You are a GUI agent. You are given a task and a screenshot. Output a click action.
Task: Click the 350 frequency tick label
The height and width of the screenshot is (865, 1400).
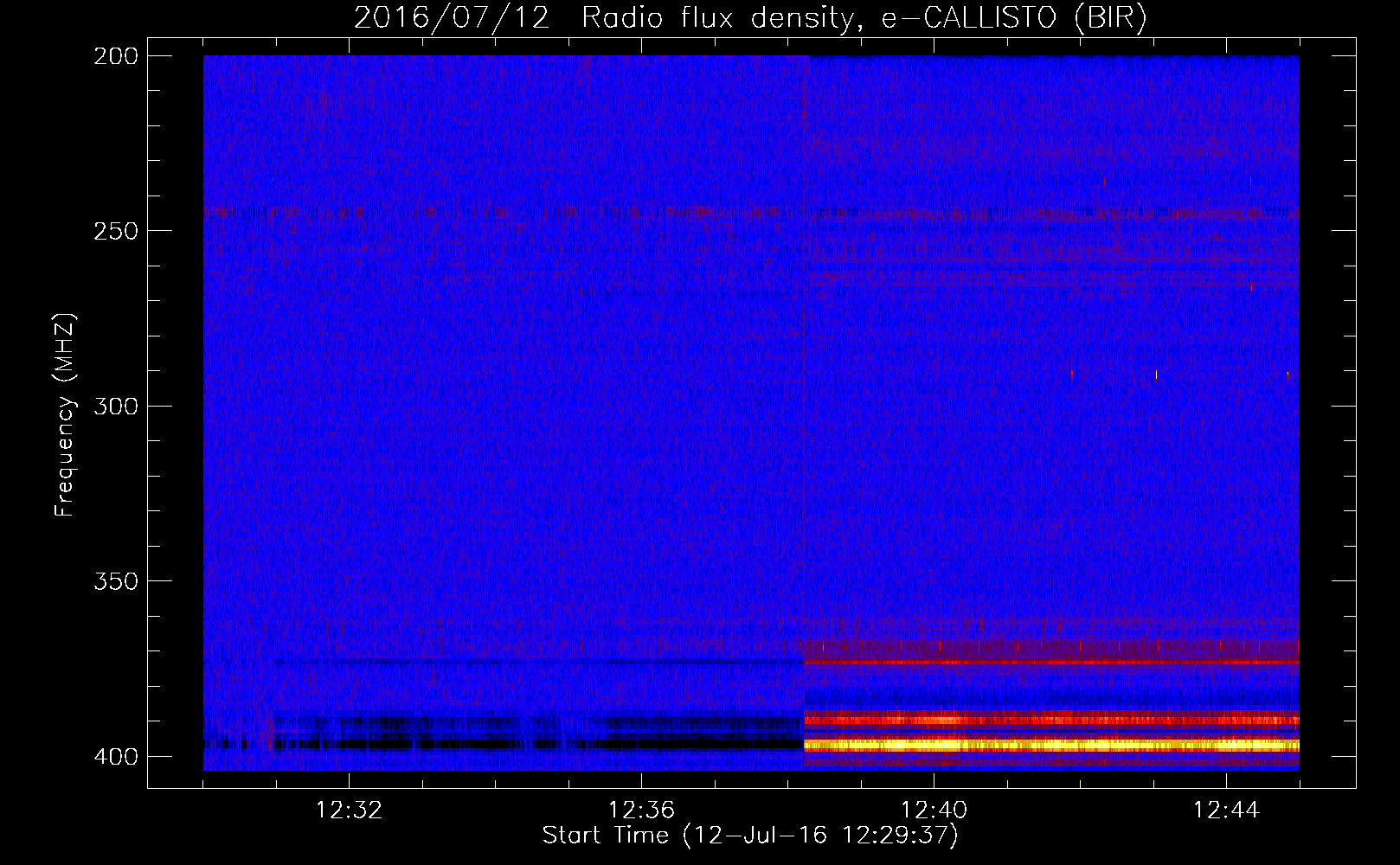pyautogui.click(x=116, y=581)
